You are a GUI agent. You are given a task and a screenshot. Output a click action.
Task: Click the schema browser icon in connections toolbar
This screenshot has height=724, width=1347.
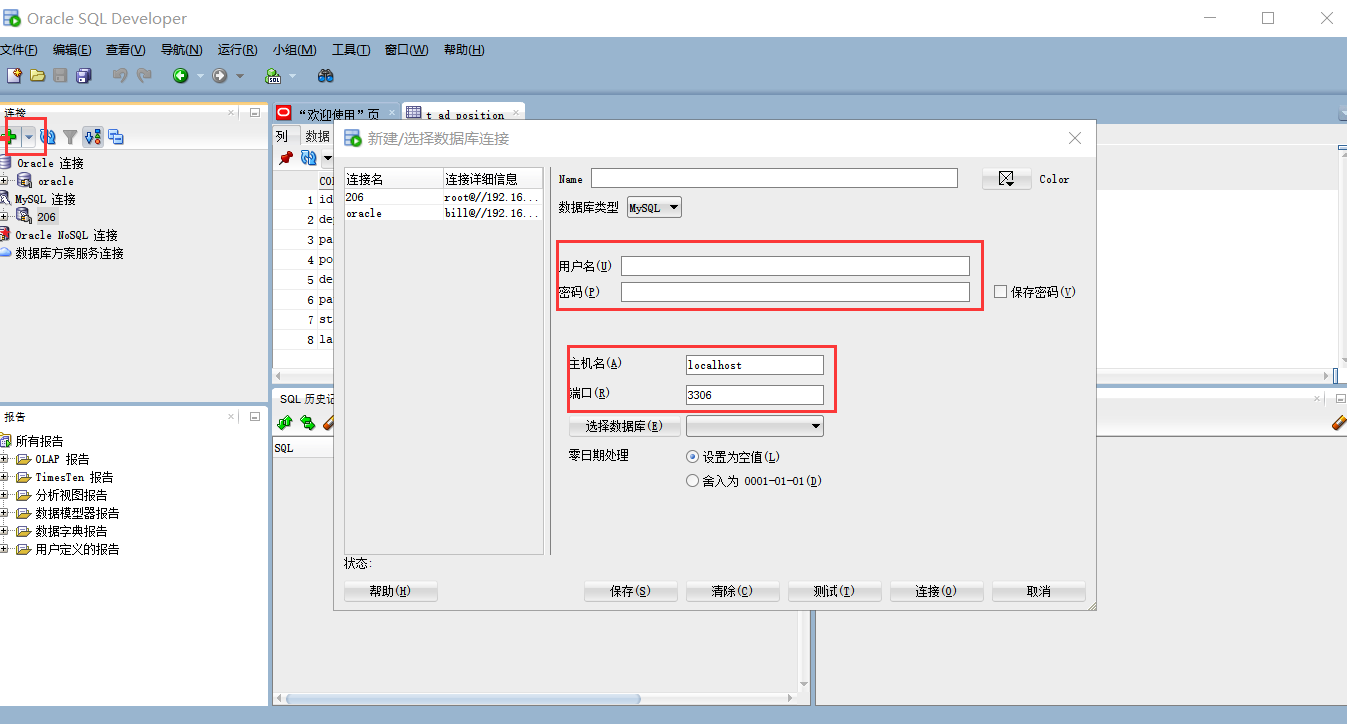(93, 137)
